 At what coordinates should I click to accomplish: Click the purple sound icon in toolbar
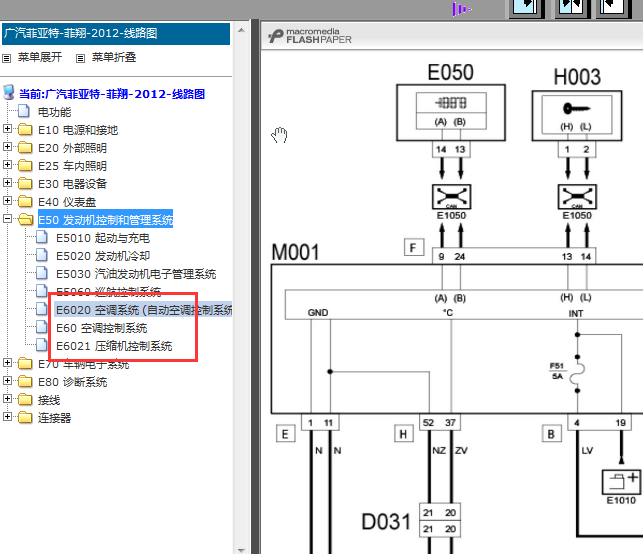click(461, 9)
